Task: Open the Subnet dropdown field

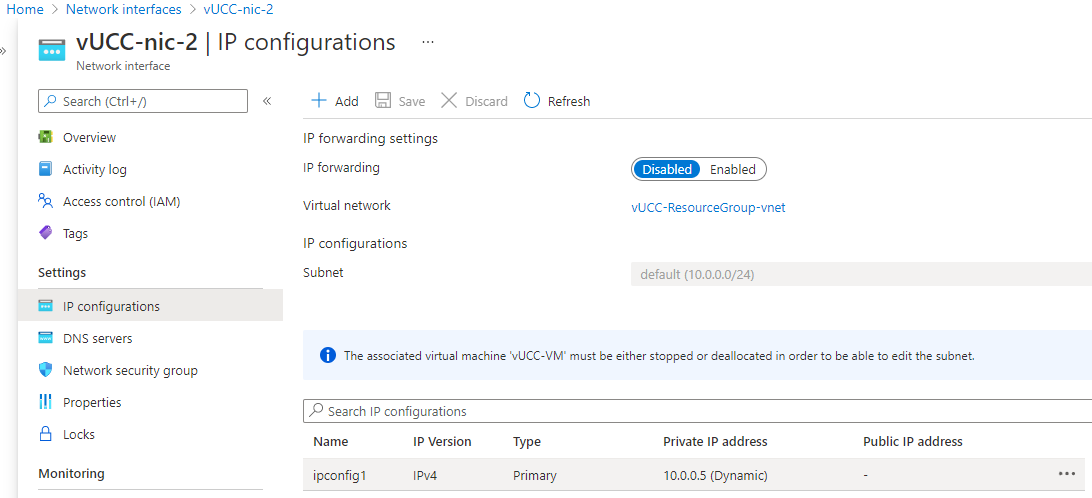Action: coord(860,274)
